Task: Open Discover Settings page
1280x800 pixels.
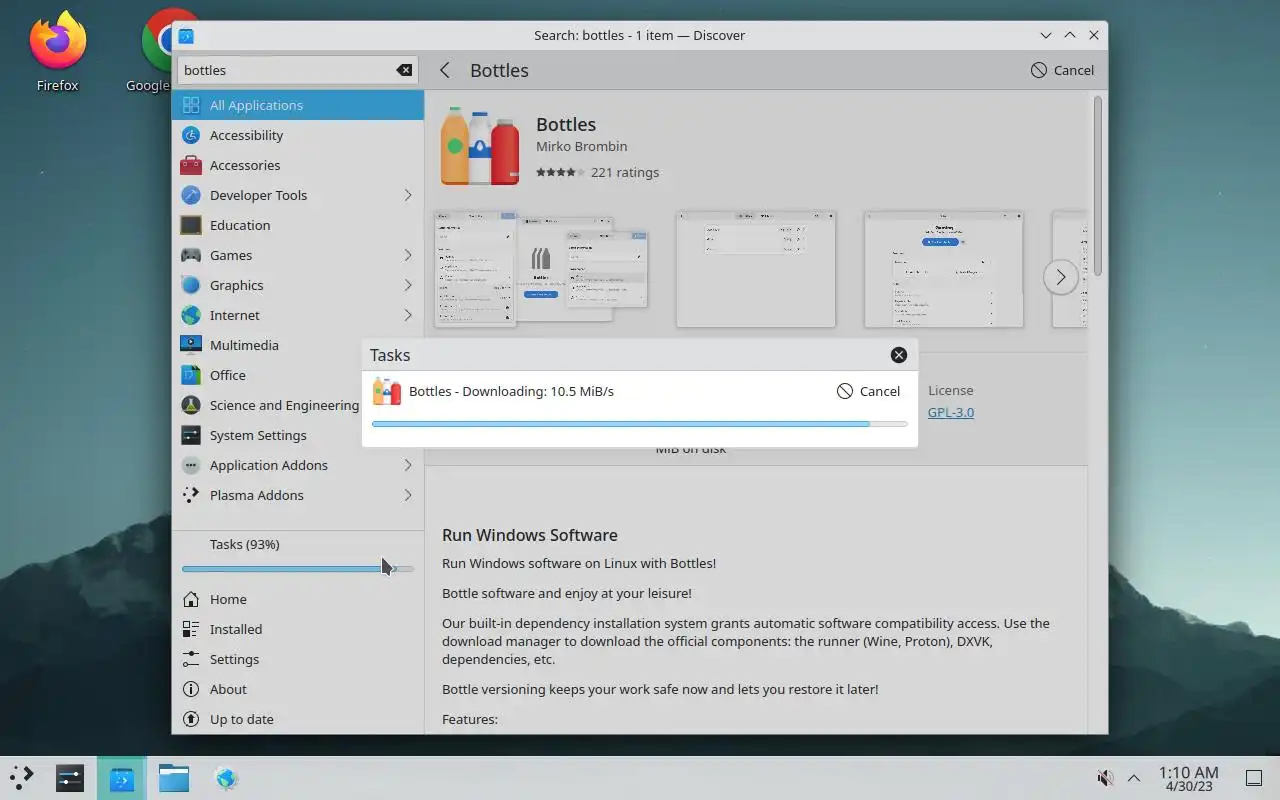Action: pos(298,659)
